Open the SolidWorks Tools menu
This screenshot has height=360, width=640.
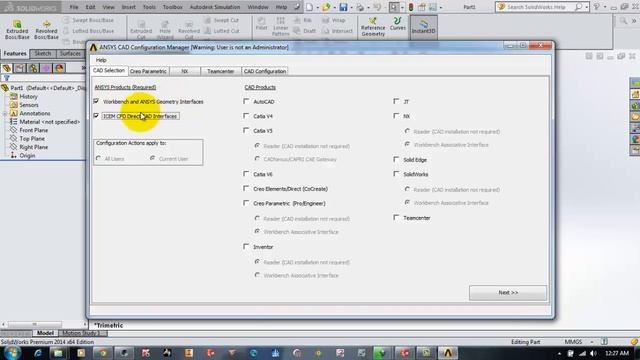tap(149, 7)
